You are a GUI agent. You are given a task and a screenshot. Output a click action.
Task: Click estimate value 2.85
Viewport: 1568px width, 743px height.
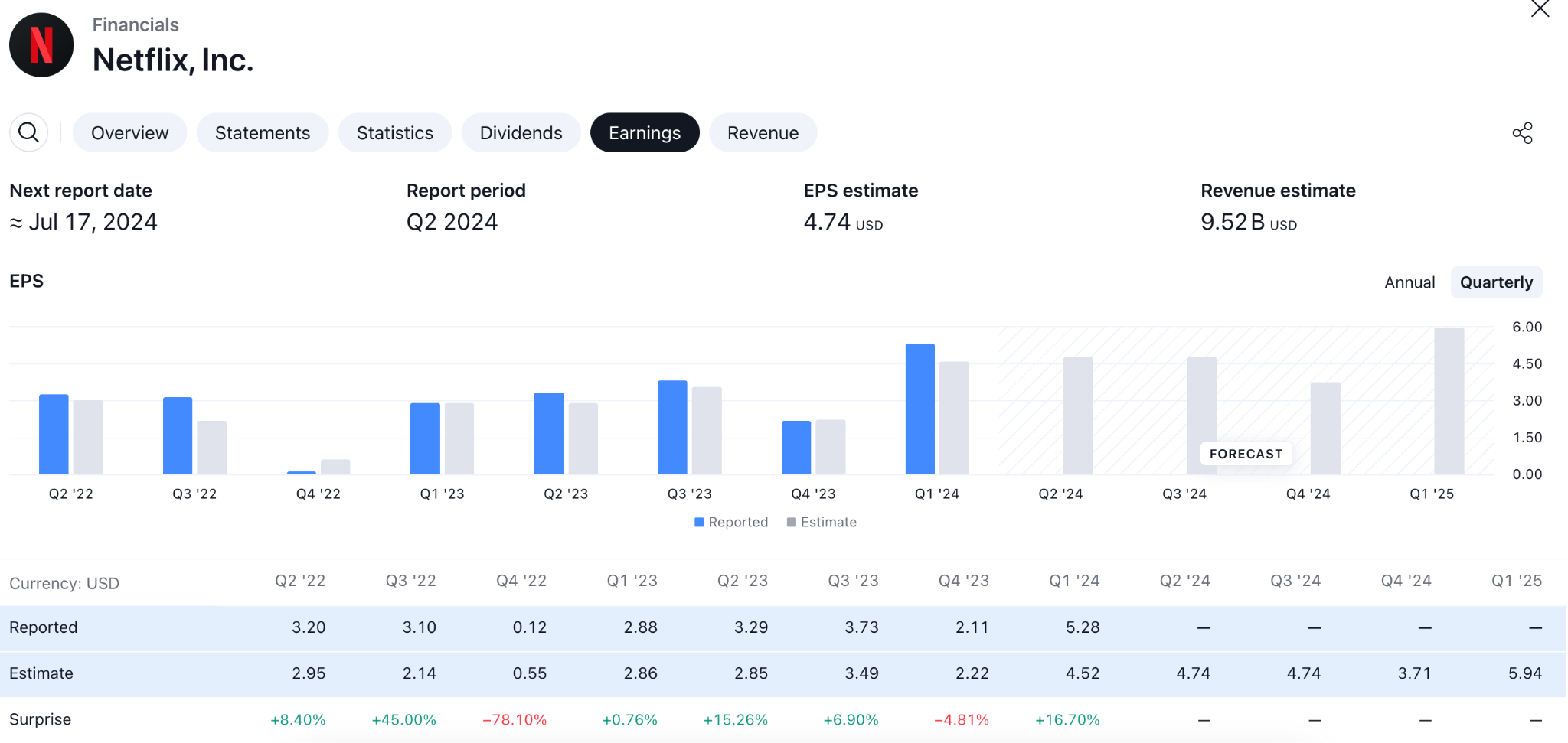(751, 673)
